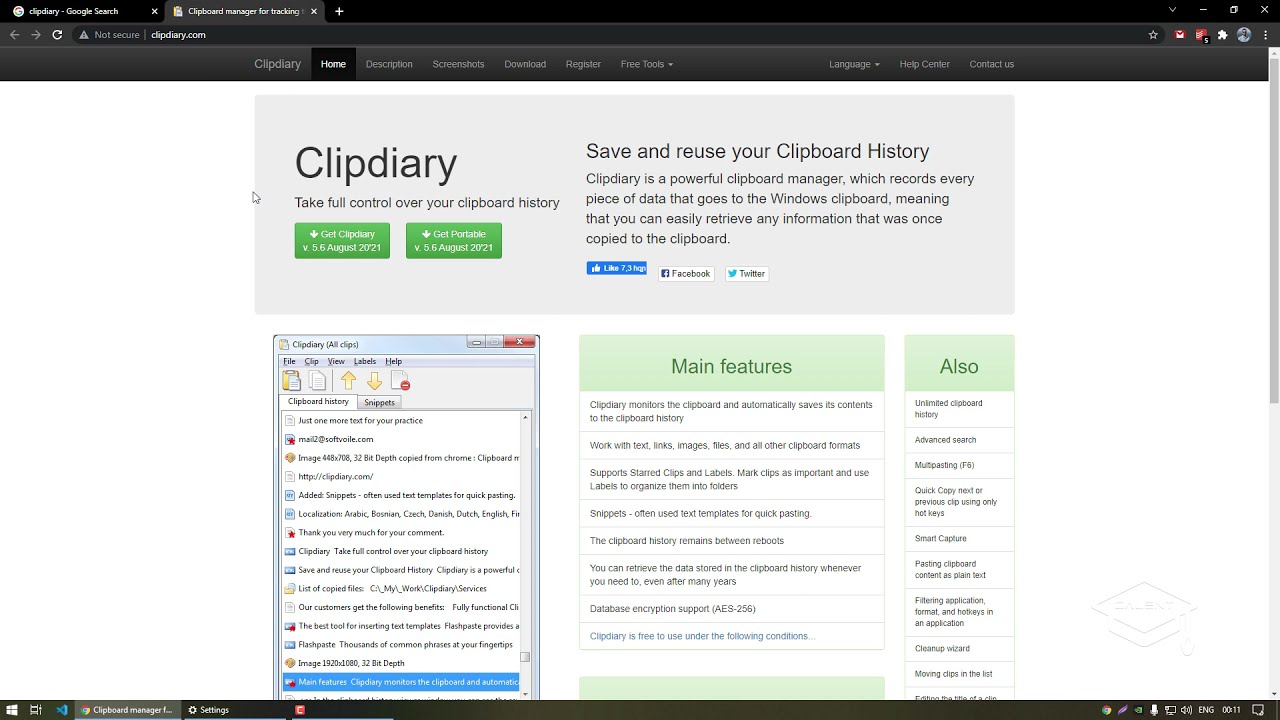
Task: Expand the Free Tools dropdown
Action: click(646, 64)
